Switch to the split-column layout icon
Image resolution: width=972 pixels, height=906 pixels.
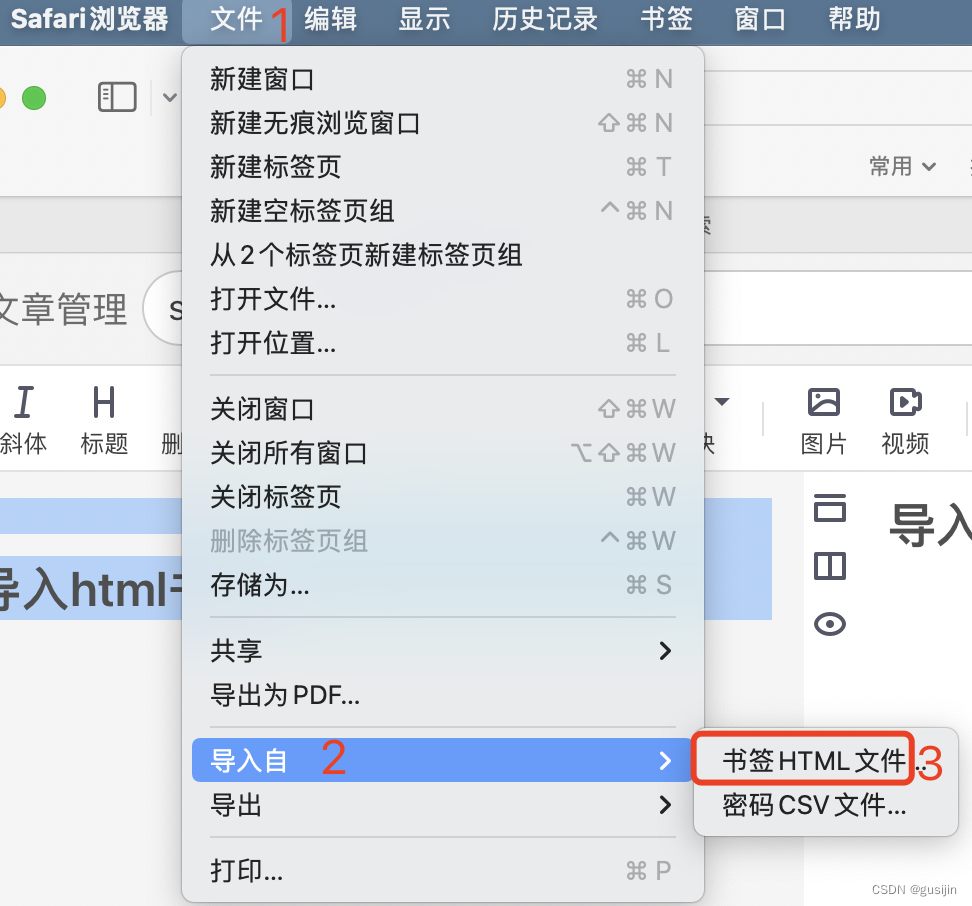pyautogui.click(x=829, y=566)
